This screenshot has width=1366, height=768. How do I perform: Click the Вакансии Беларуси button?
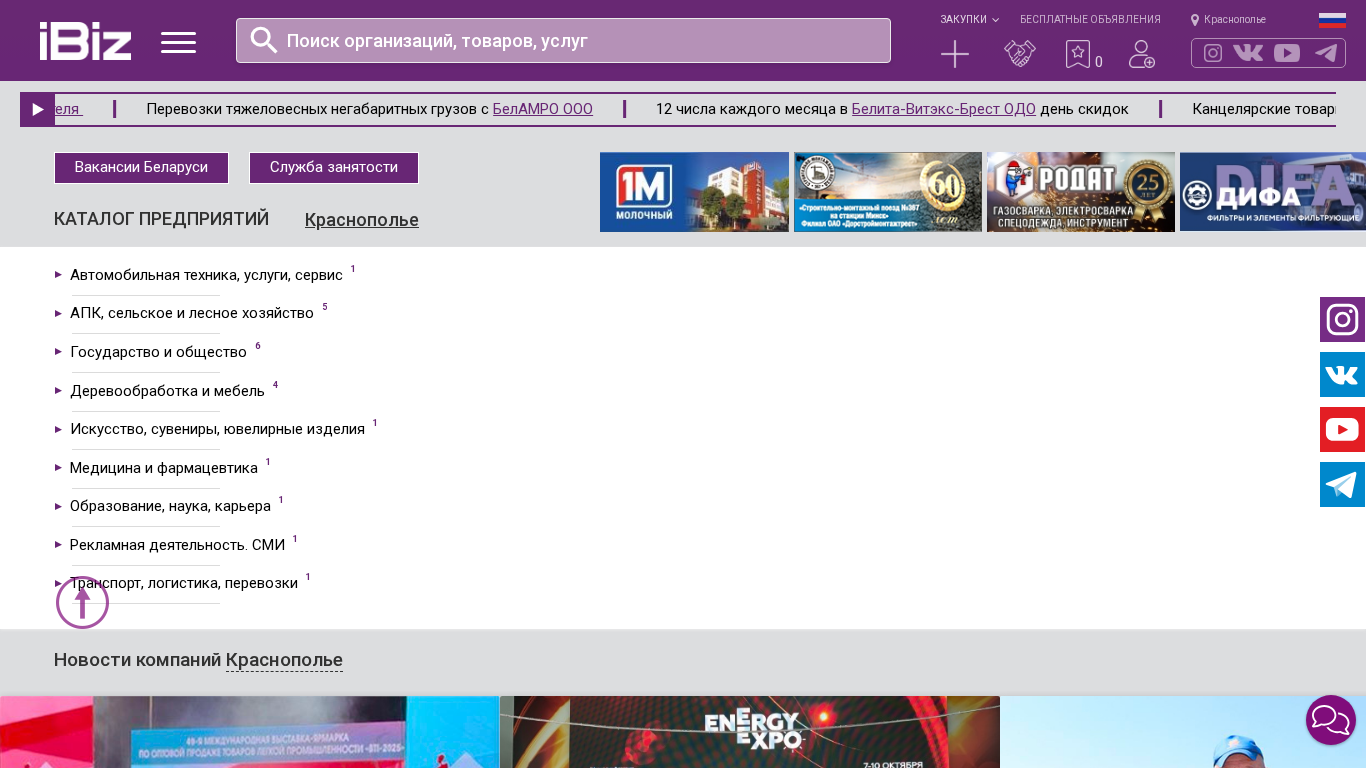click(x=141, y=168)
